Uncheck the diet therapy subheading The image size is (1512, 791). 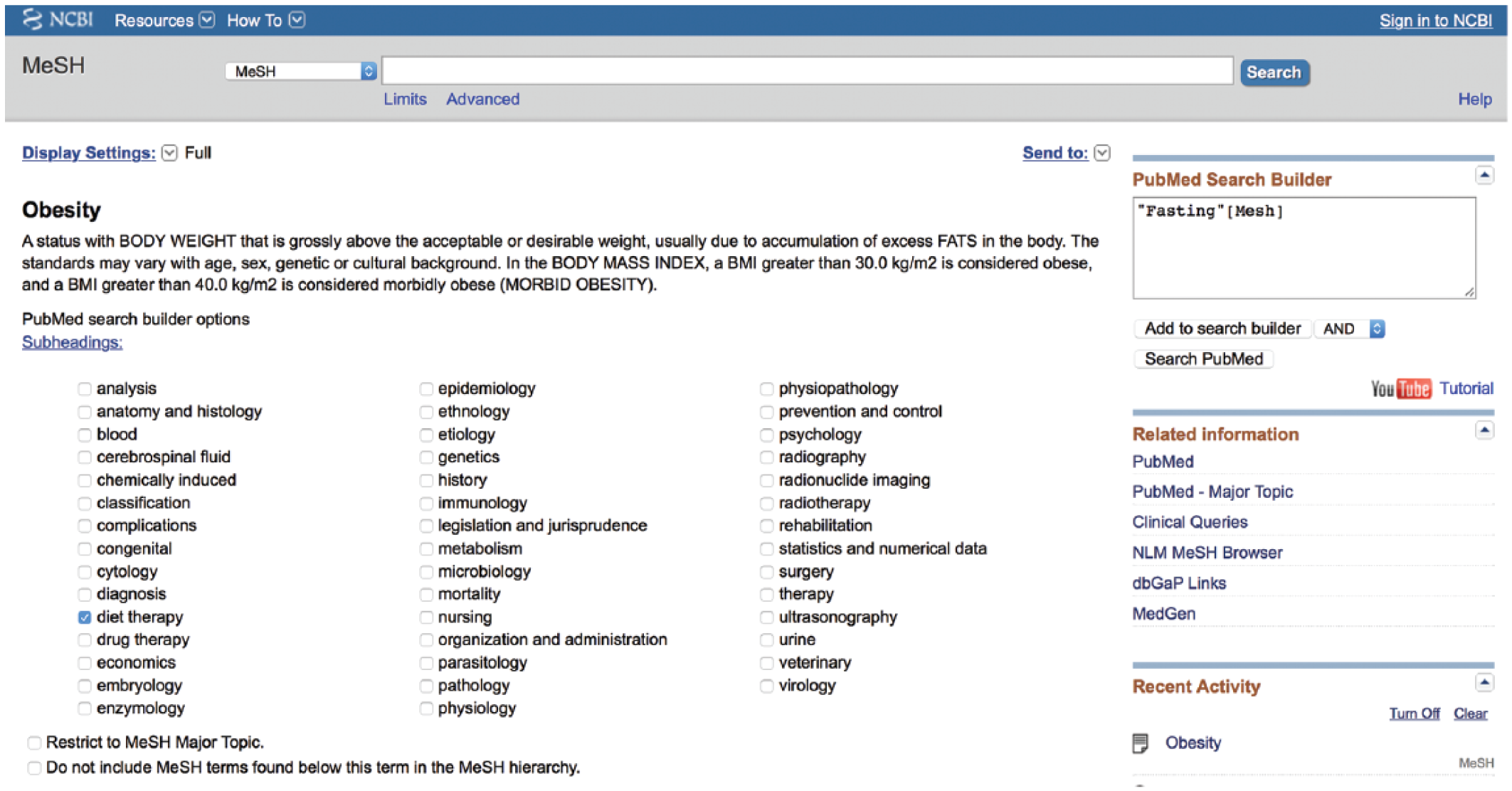(x=85, y=617)
